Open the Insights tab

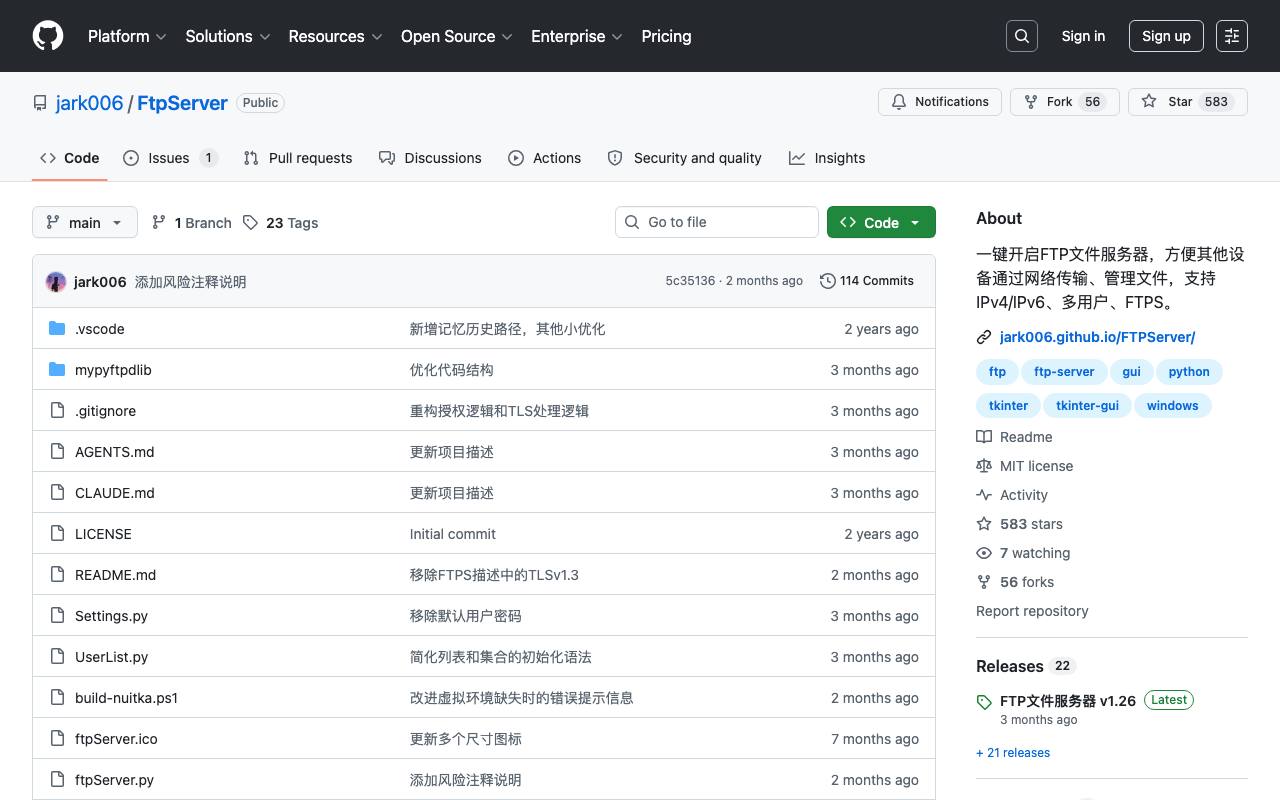(827, 158)
